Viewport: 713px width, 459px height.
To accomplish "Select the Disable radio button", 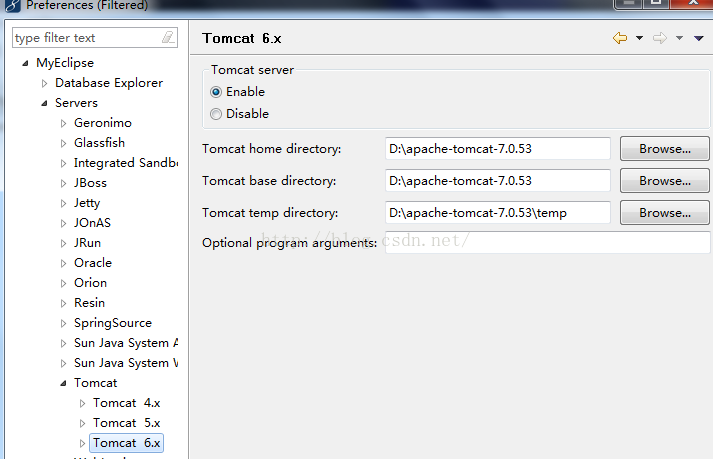I will (216, 114).
